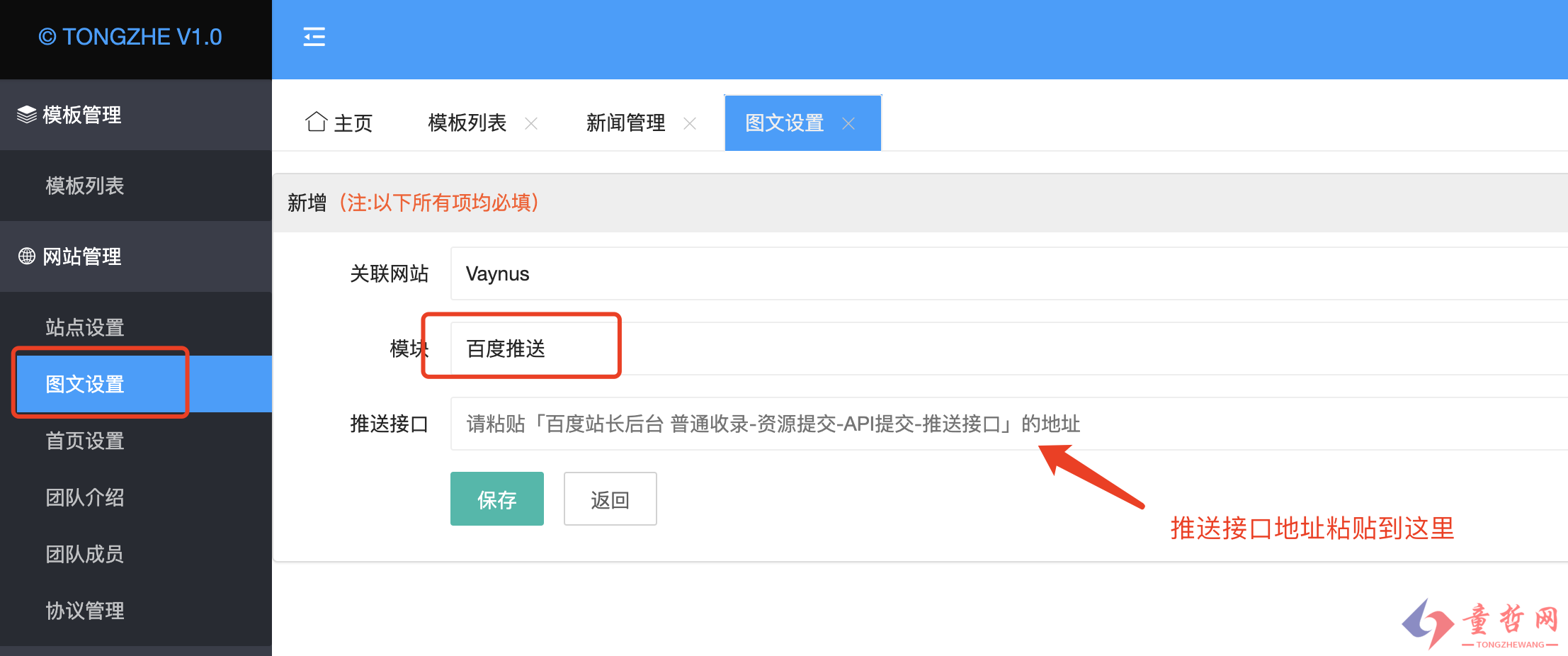1568x656 pixels.
Task: Close the 图文设置 tab
Action: tap(848, 123)
